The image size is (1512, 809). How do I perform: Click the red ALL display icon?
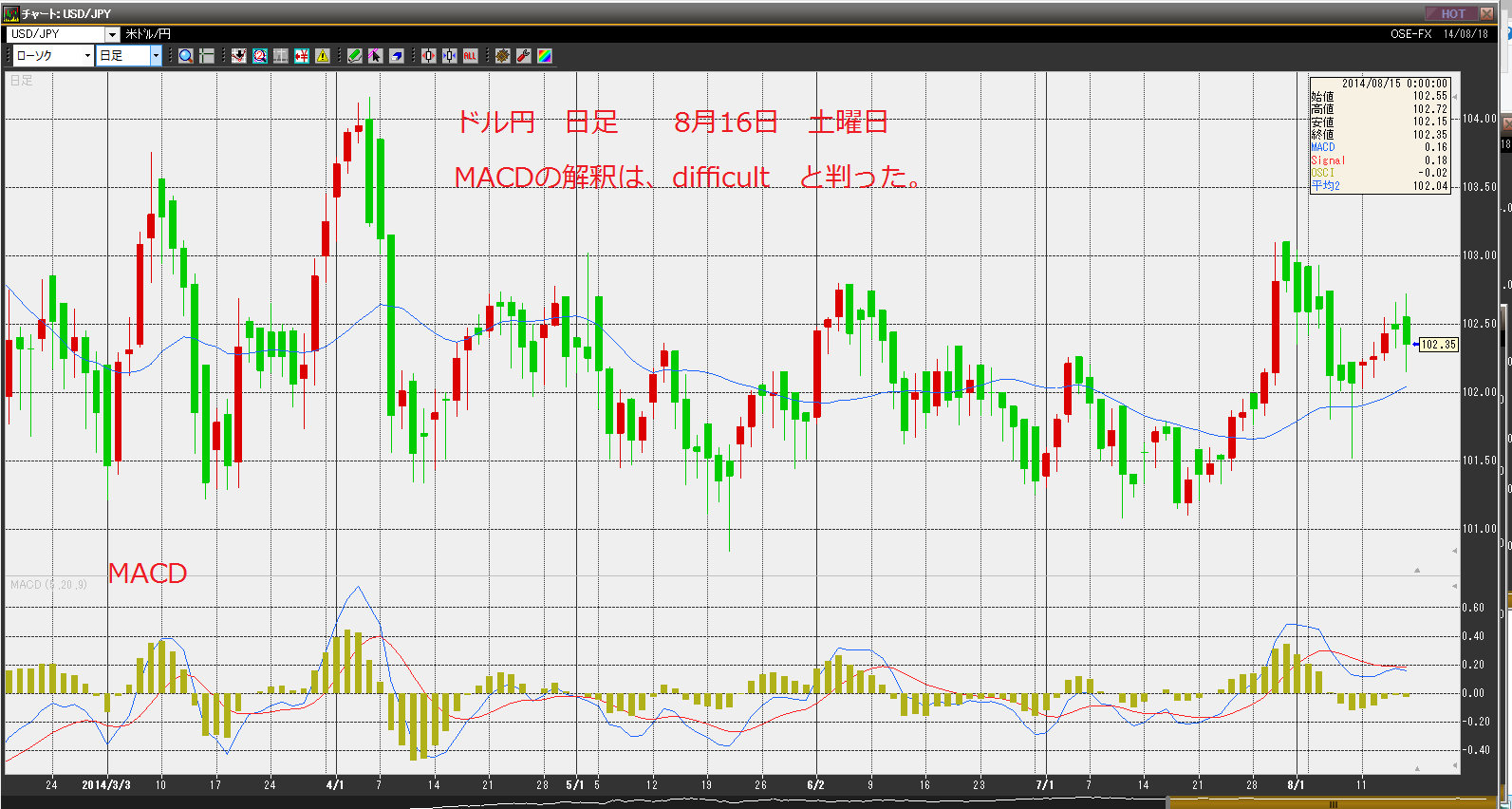pos(470,56)
